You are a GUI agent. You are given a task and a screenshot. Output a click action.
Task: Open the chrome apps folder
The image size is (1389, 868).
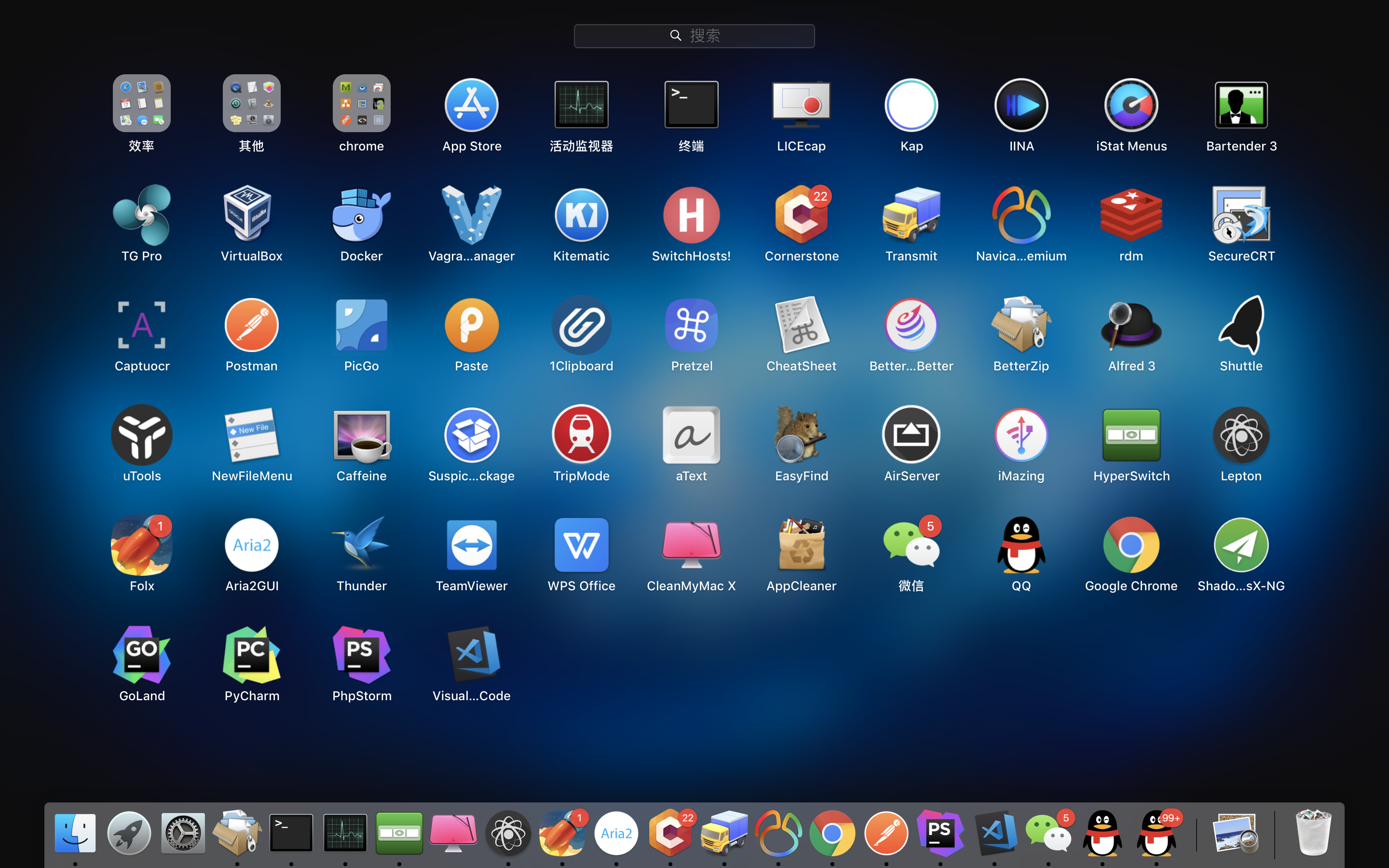pos(361,104)
